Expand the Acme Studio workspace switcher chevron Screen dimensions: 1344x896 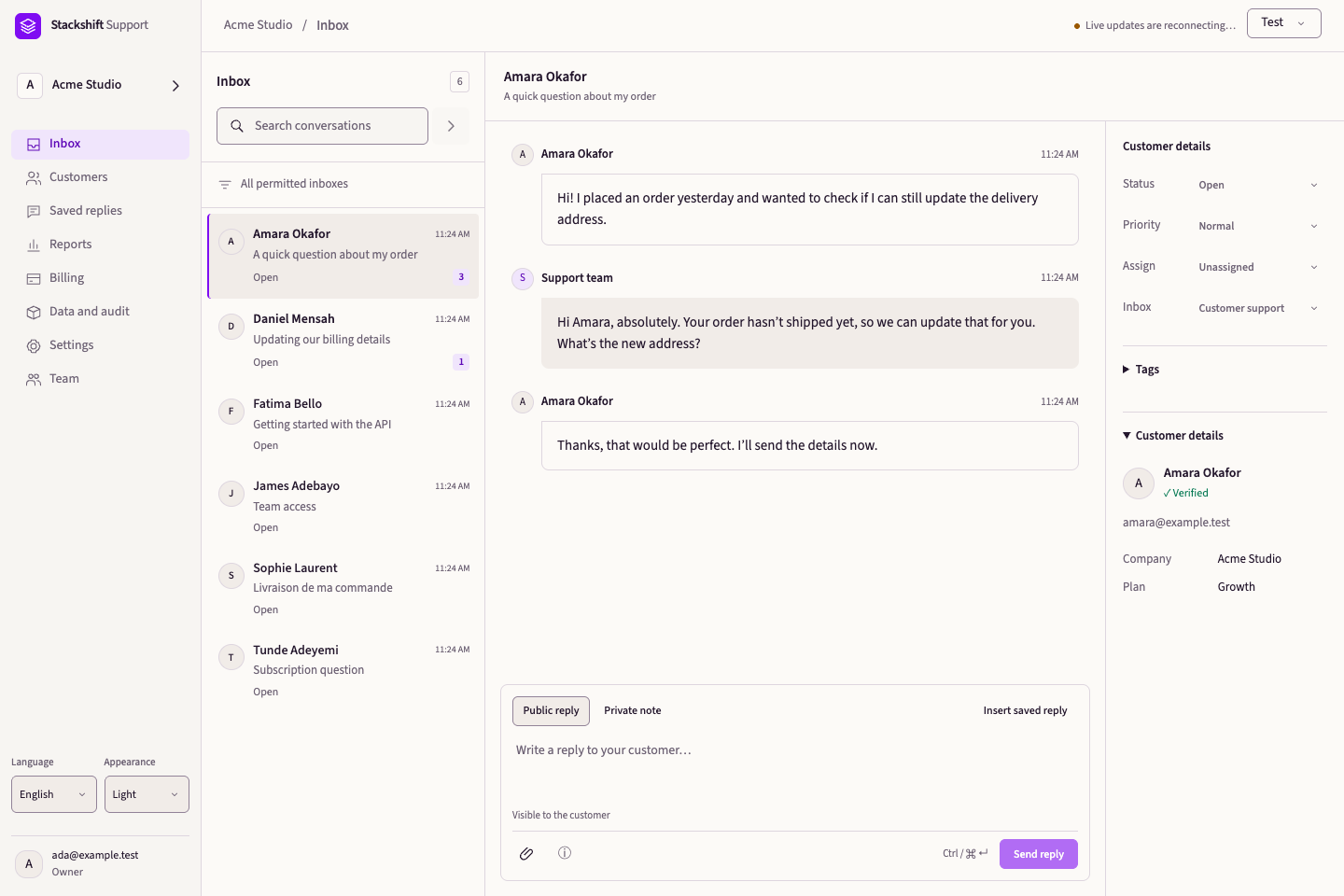coord(175,85)
